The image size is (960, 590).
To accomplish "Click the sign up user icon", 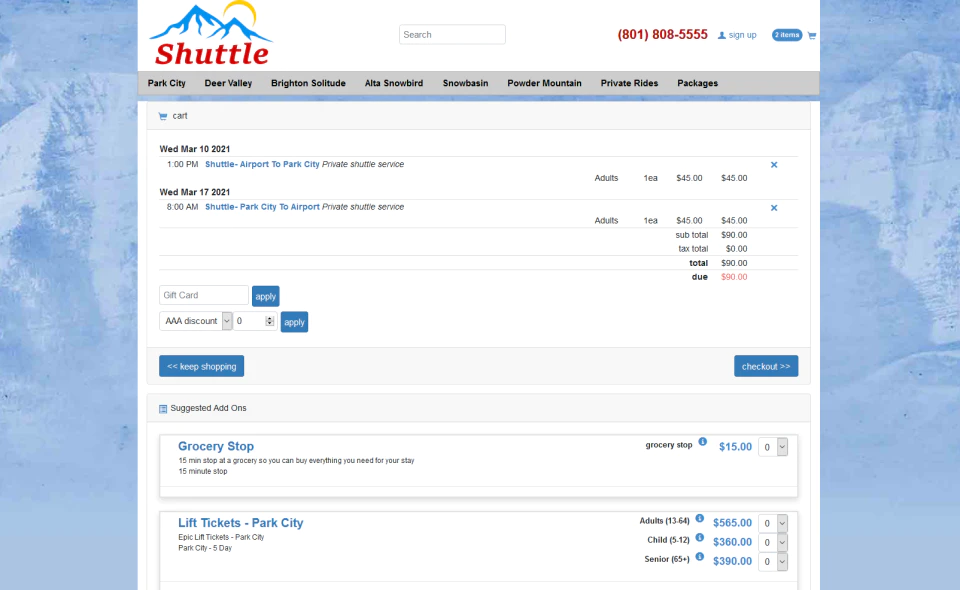I will 722,35.
